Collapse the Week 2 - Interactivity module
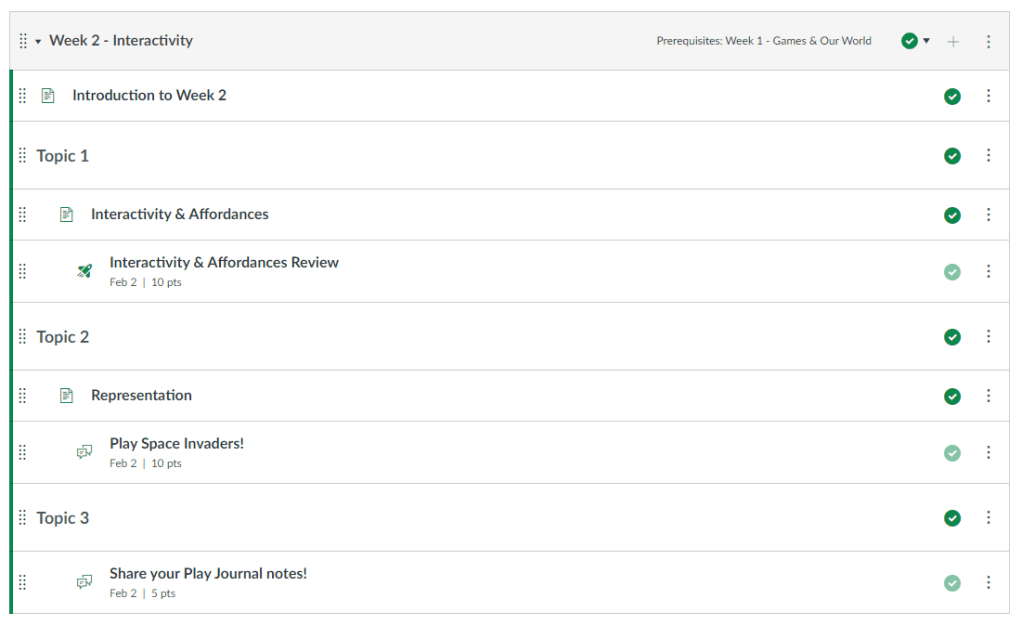Viewport: 1022px width, 625px height. tap(38, 41)
